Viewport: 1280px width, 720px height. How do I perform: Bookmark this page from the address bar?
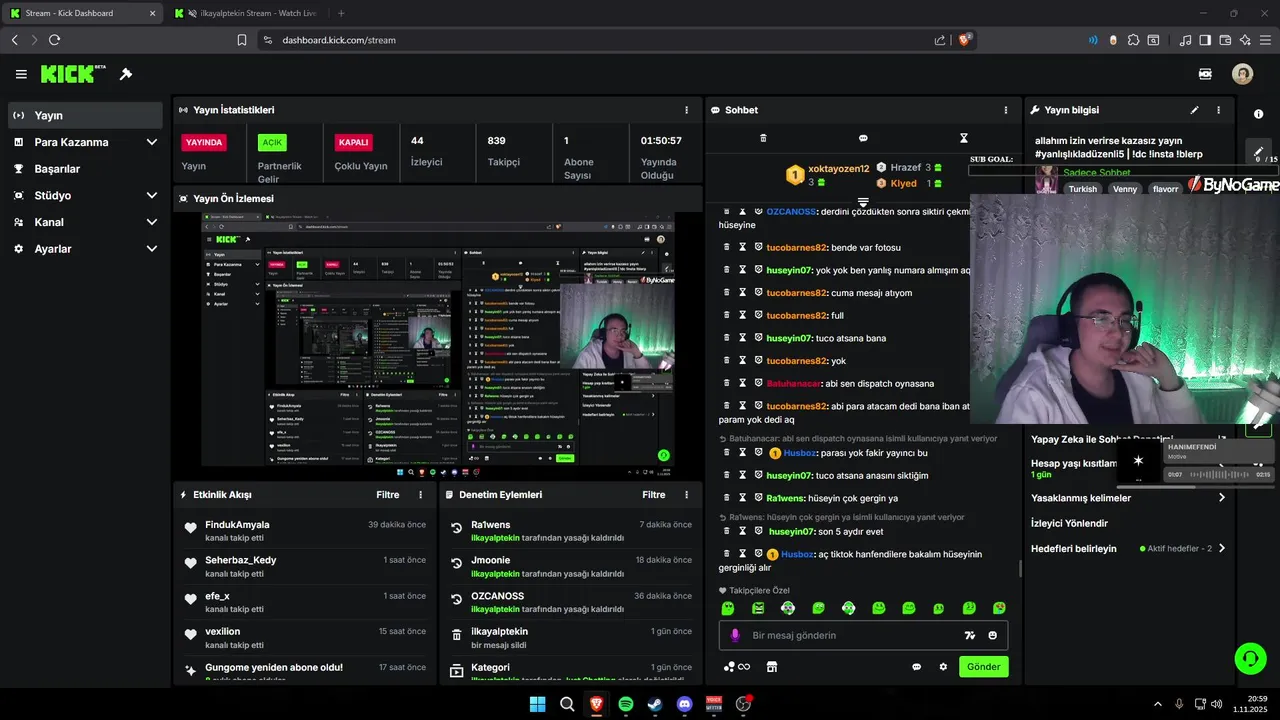[241, 40]
